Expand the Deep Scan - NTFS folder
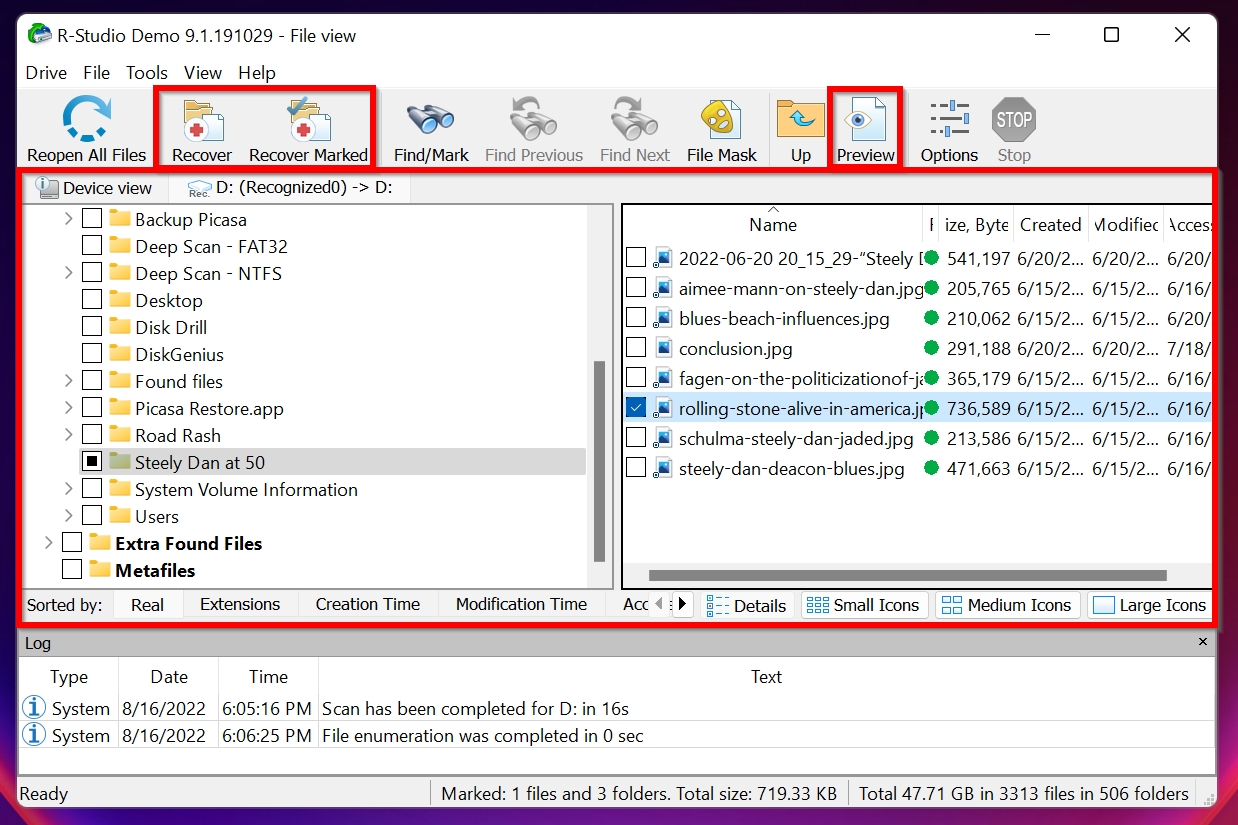This screenshot has width=1238, height=825. coord(68,273)
